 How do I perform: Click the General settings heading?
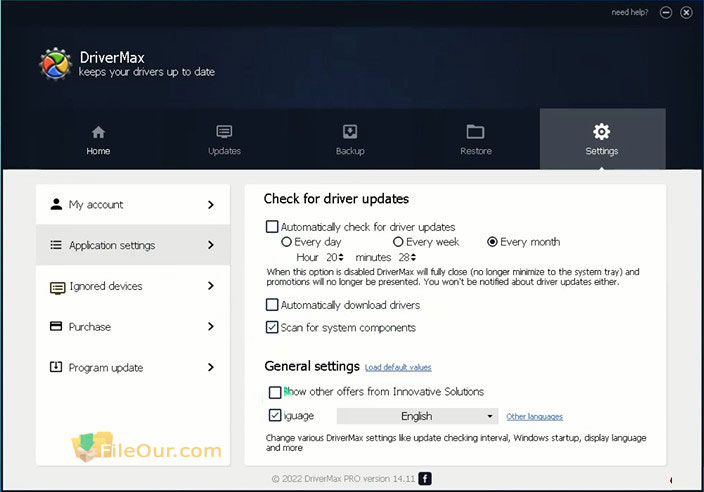tap(312, 366)
